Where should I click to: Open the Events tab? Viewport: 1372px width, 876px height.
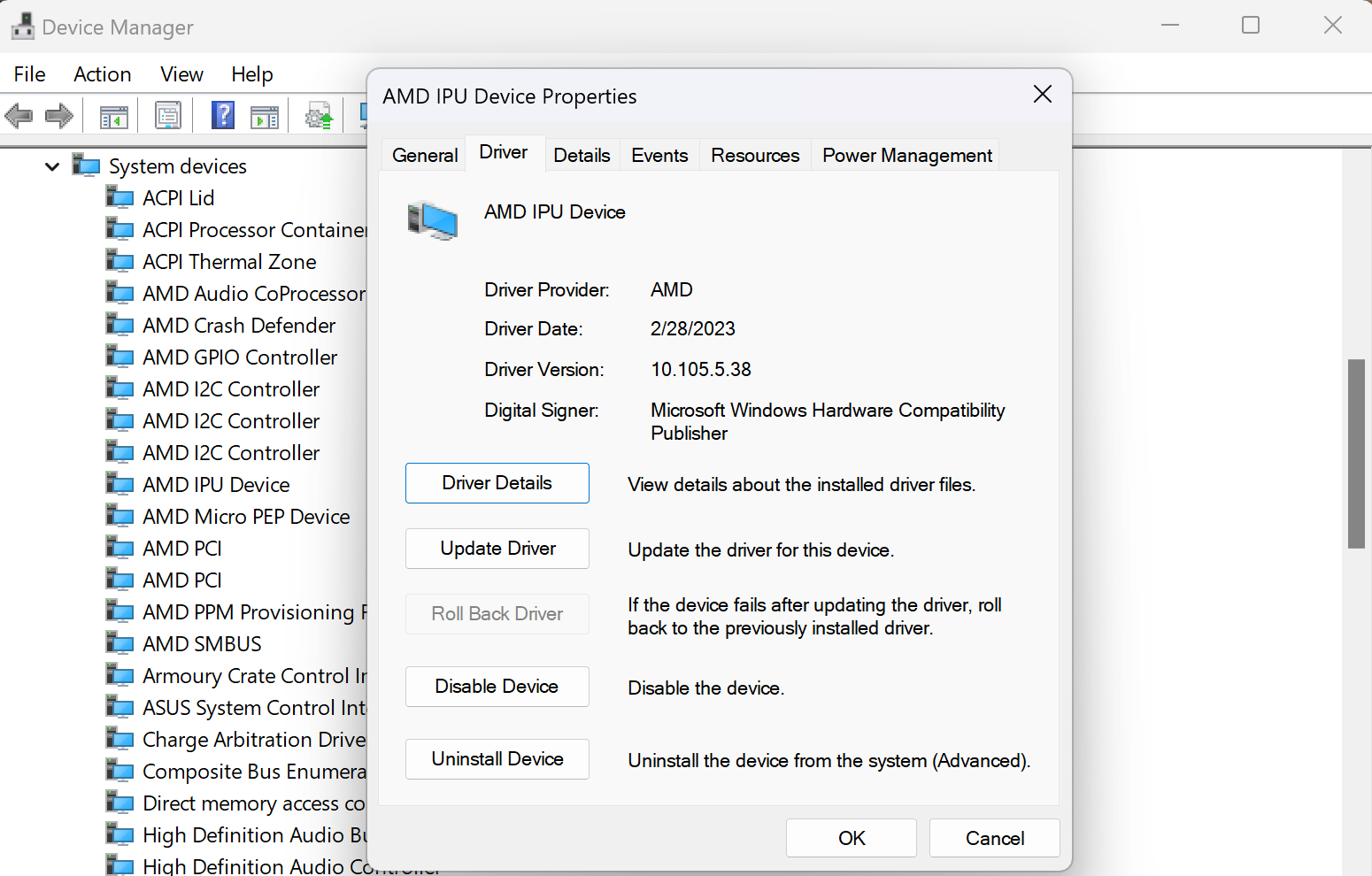click(x=659, y=155)
